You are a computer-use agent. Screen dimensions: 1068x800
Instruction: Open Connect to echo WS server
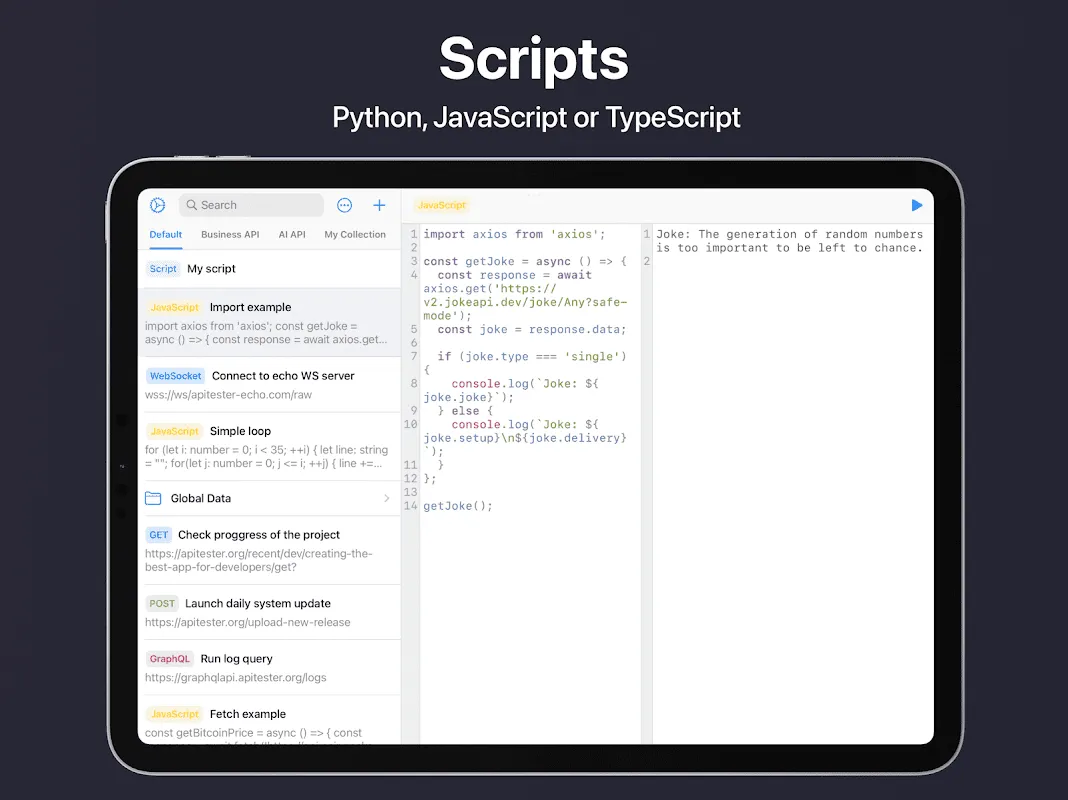coord(269,385)
